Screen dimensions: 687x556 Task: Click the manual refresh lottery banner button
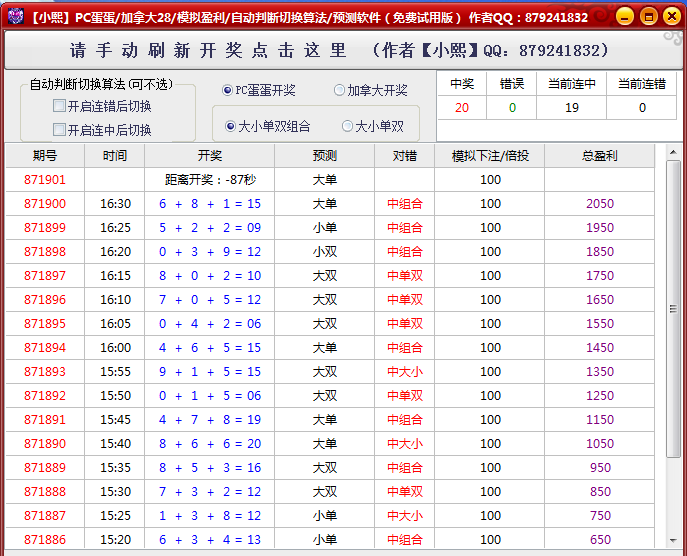pos(342,50)
